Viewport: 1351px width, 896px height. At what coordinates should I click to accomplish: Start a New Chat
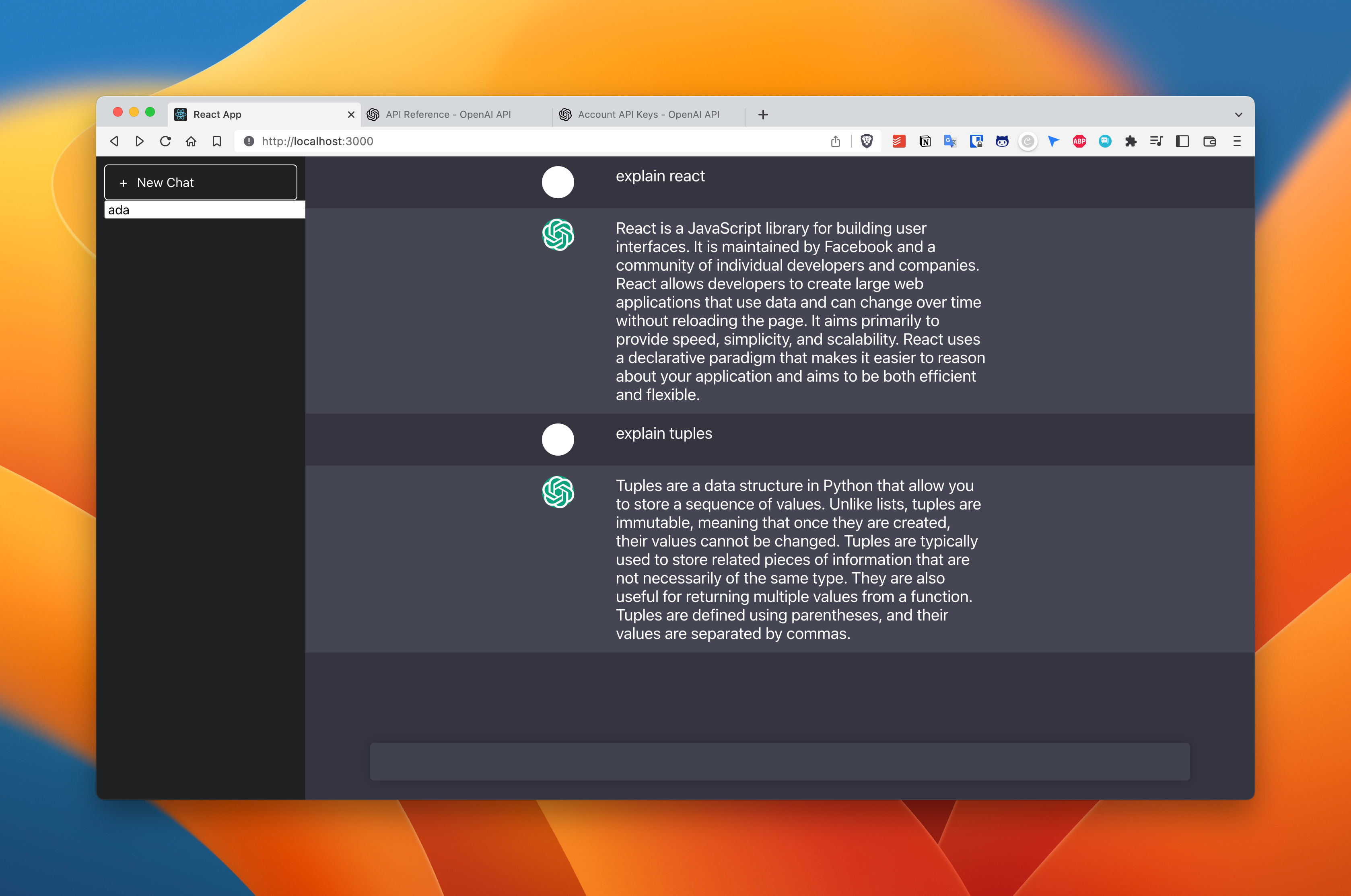(201, 182)
